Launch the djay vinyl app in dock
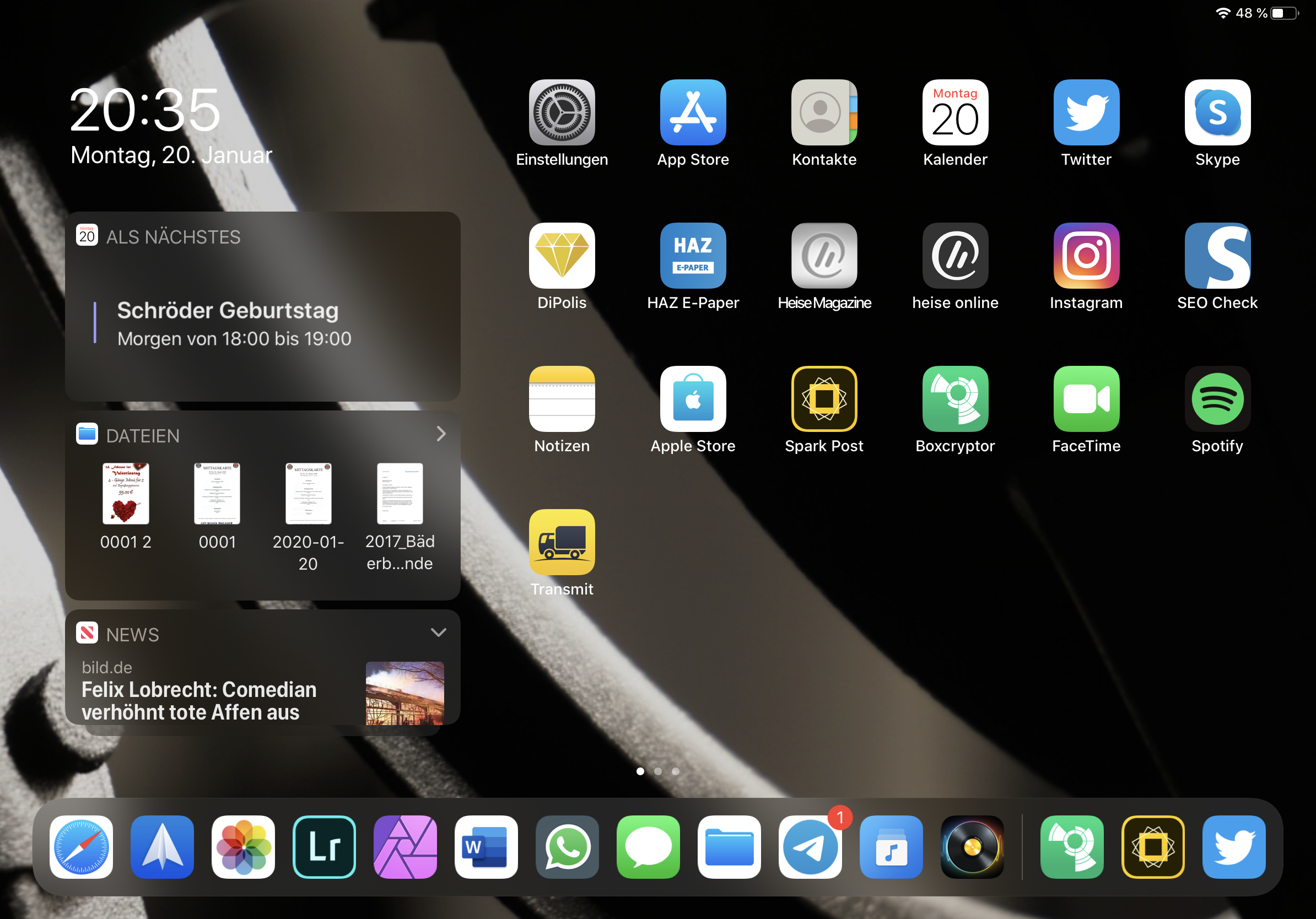1316x919 pixels. click(x=972, y=847)
